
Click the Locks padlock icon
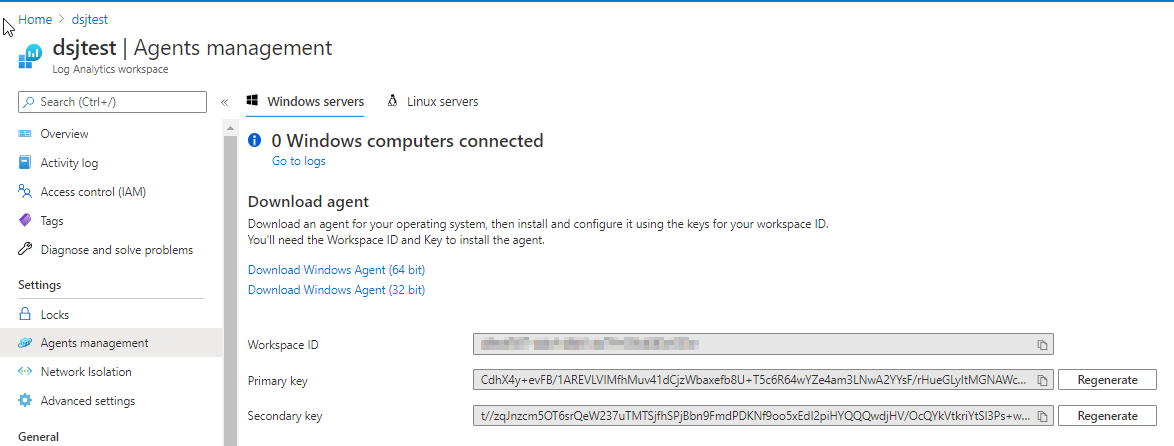[25, 315]
